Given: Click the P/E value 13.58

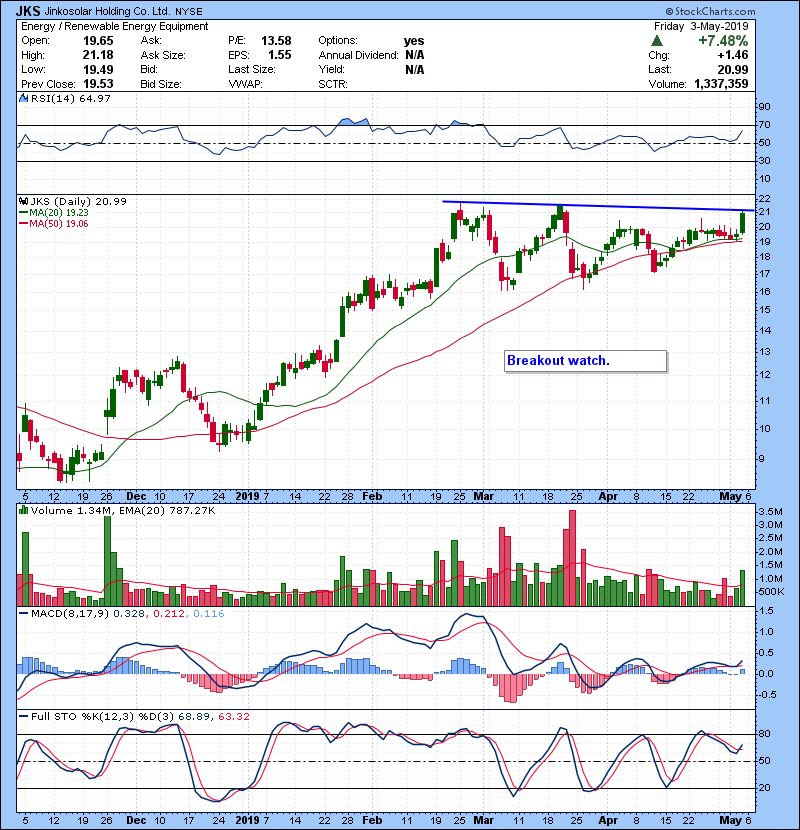Looking at the screenshot, I should [x=276, y=41].
